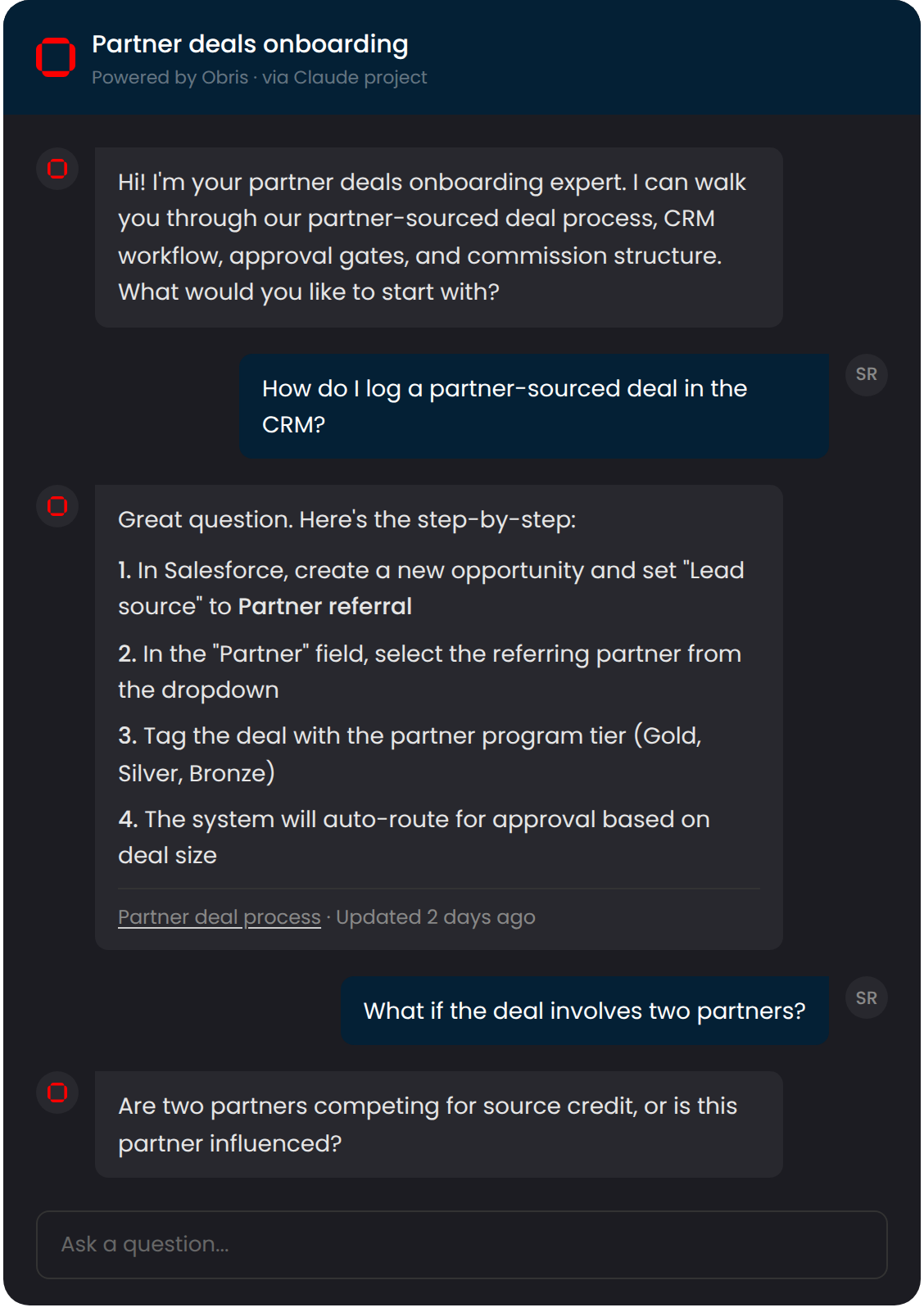Click the 'What if the deal involves two partners?' bubble
Image resolution: width=924 pixels, height=1312 pixels.
[584, 1010]
